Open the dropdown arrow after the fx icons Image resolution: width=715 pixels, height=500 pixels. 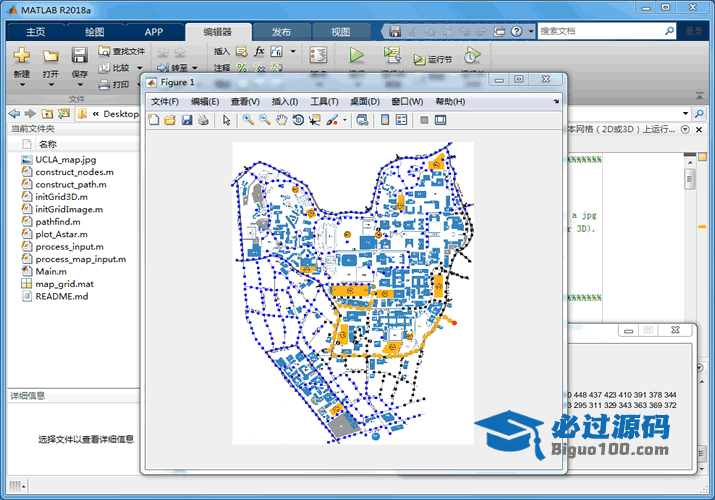point(293,52)
